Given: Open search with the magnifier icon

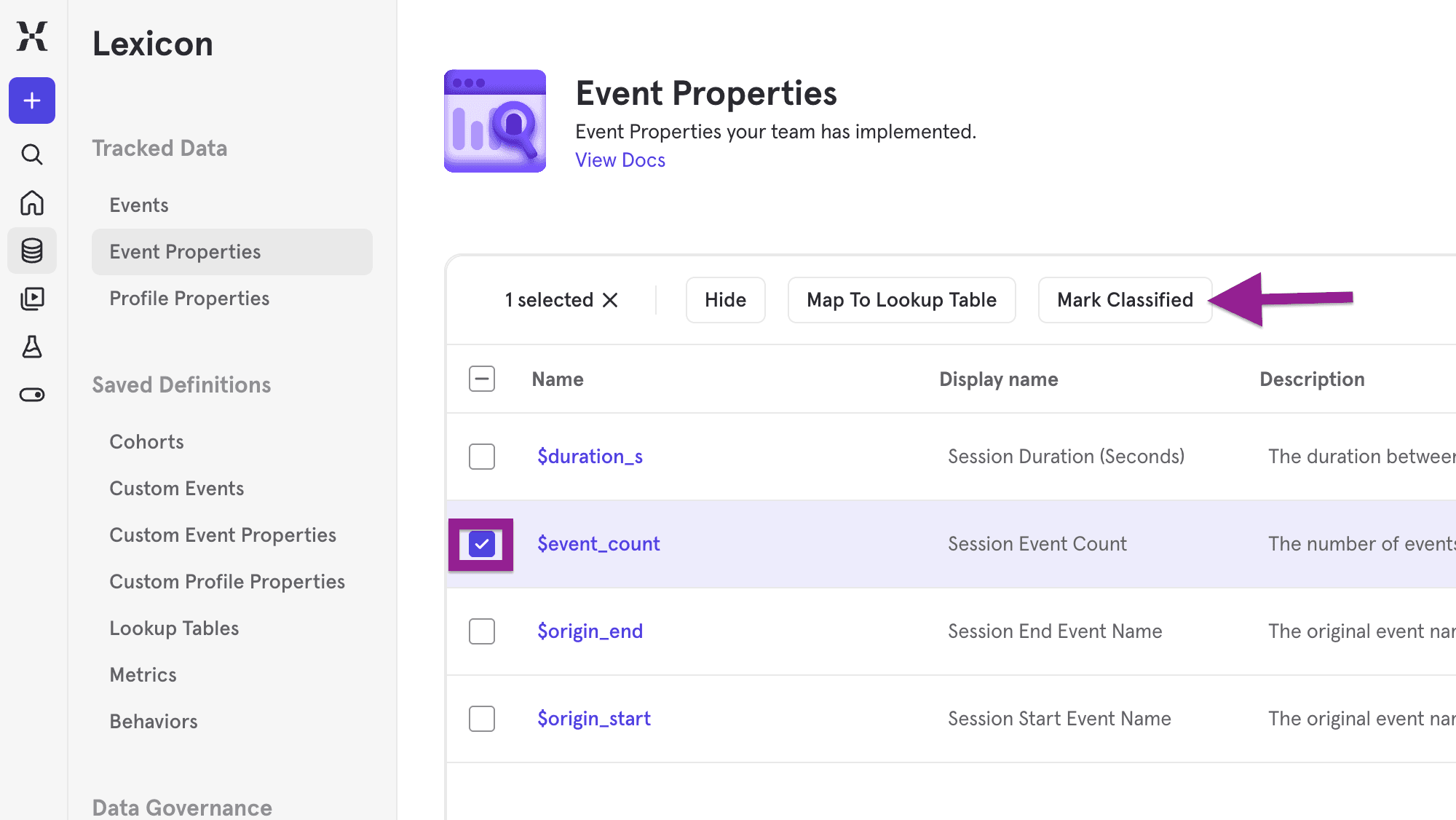Looking at the screenshot, I should [32, 154].
